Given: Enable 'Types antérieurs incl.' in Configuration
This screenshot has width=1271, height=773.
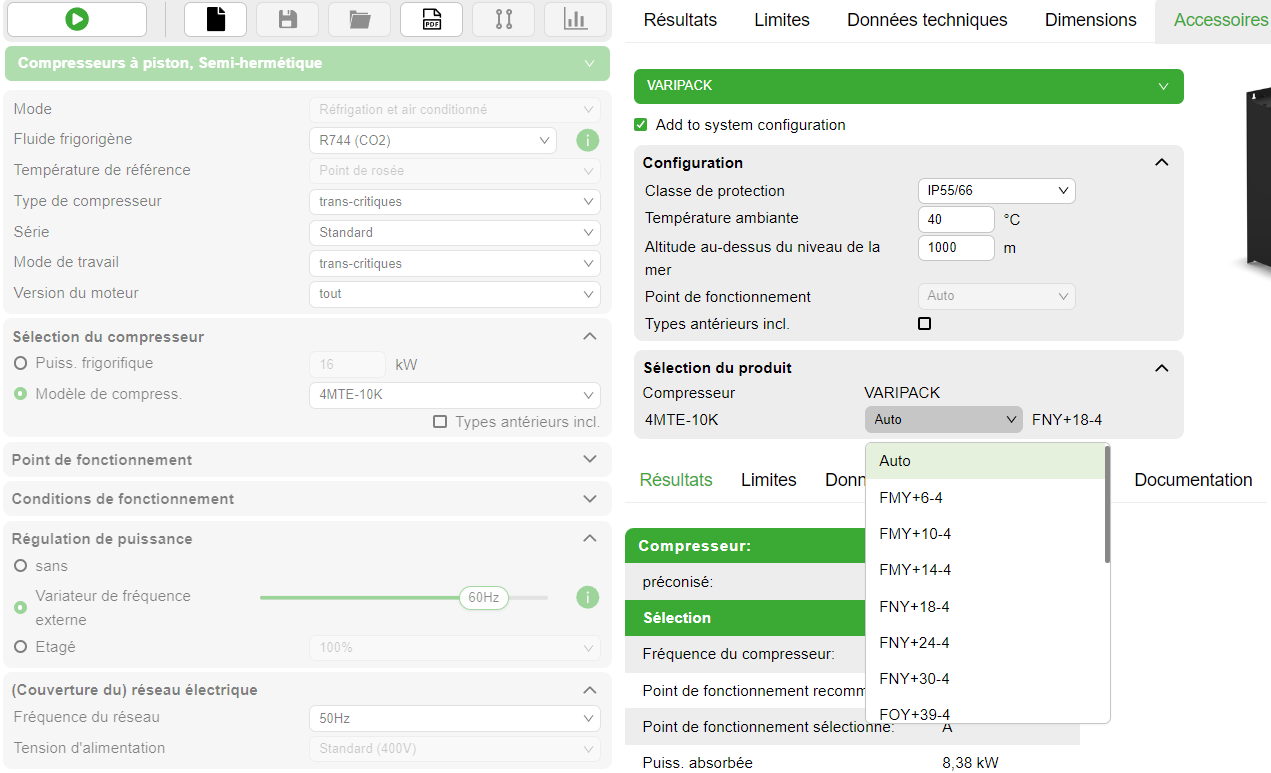Looking at the screenshot, I should pyautogui.click(x=924, y=323).
